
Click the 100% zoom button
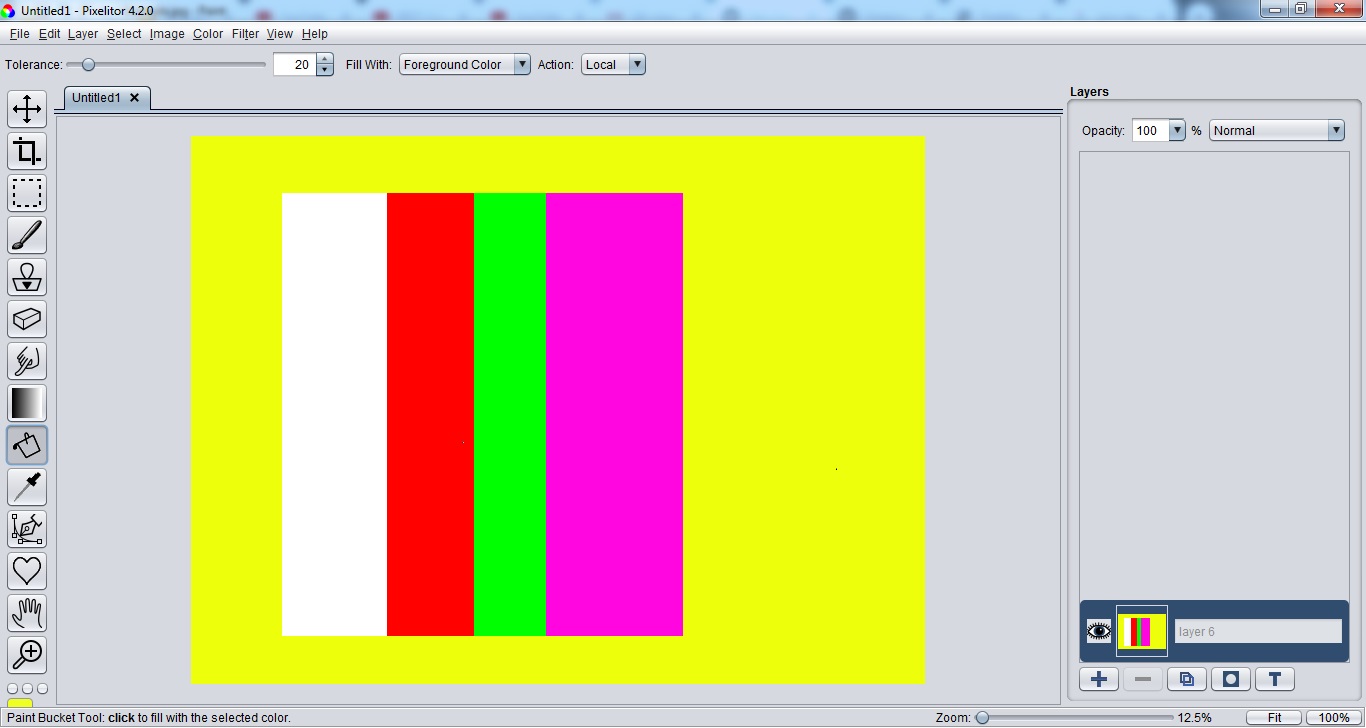coord(1334,717)
